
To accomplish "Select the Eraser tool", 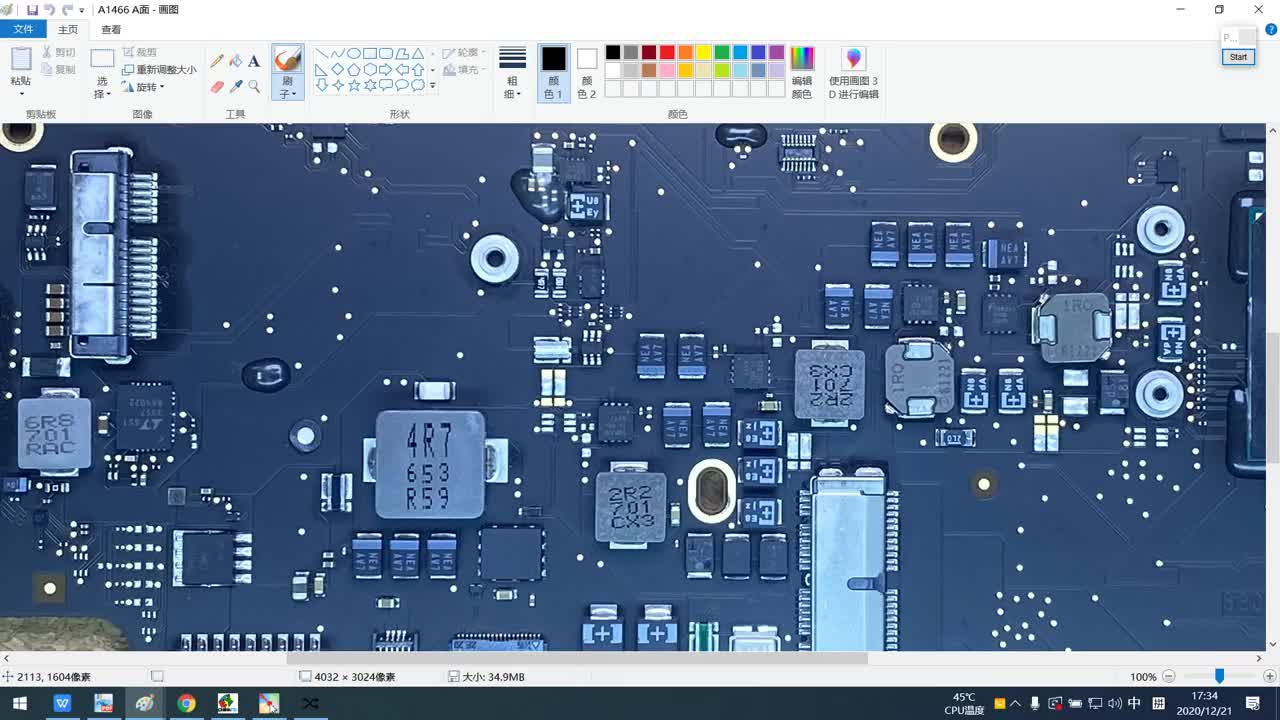I will coord(217,87).
